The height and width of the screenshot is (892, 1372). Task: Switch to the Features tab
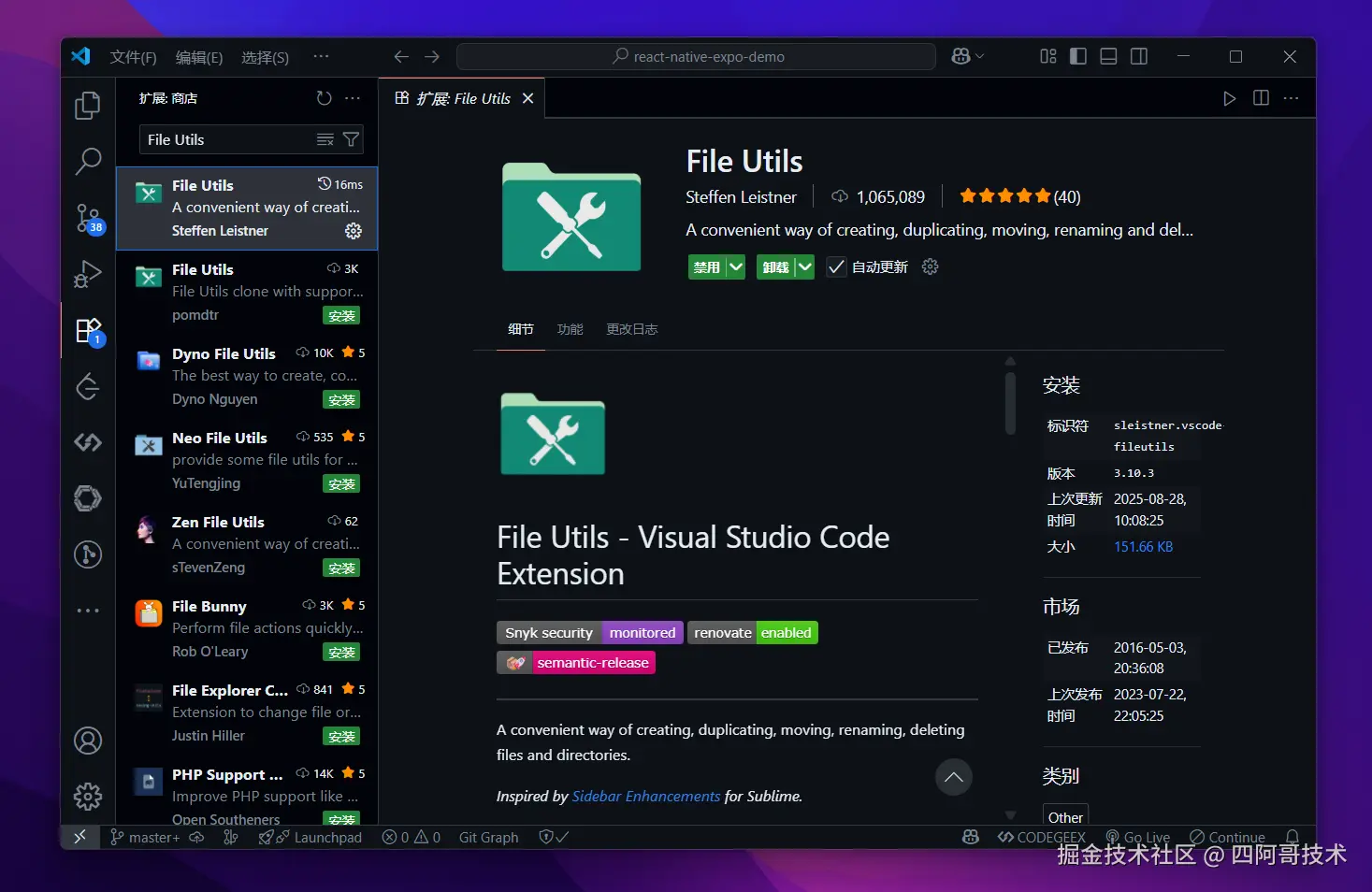570,329
